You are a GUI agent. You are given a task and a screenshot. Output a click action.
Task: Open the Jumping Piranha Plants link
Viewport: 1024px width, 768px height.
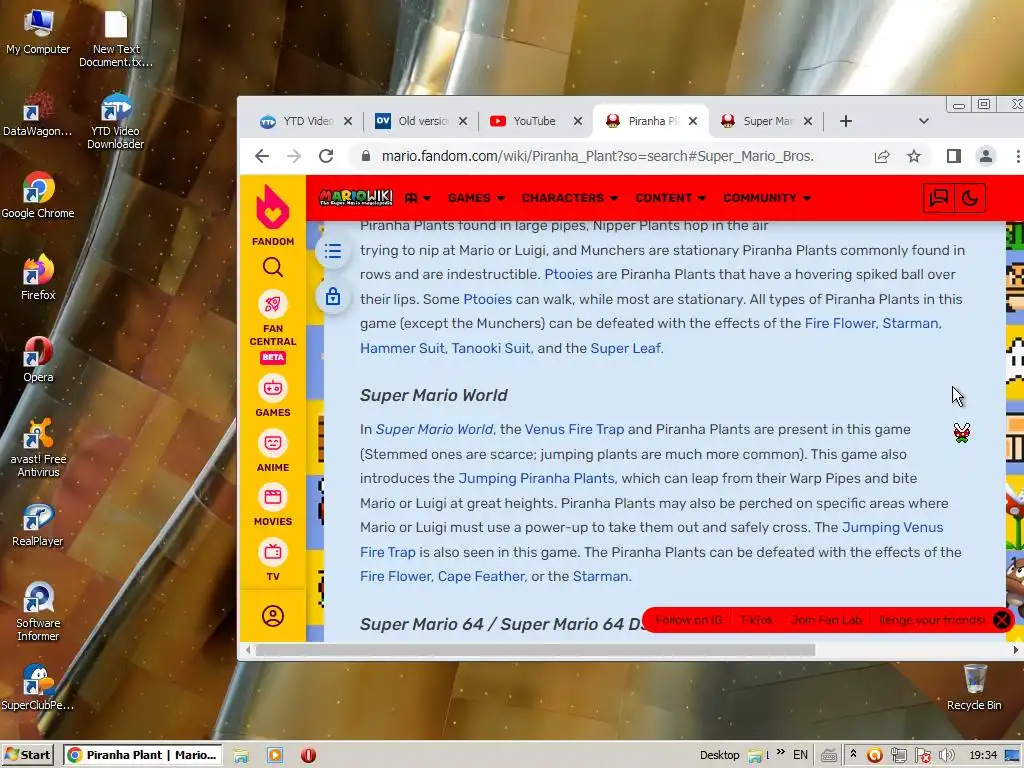click(x=536, y=478)
